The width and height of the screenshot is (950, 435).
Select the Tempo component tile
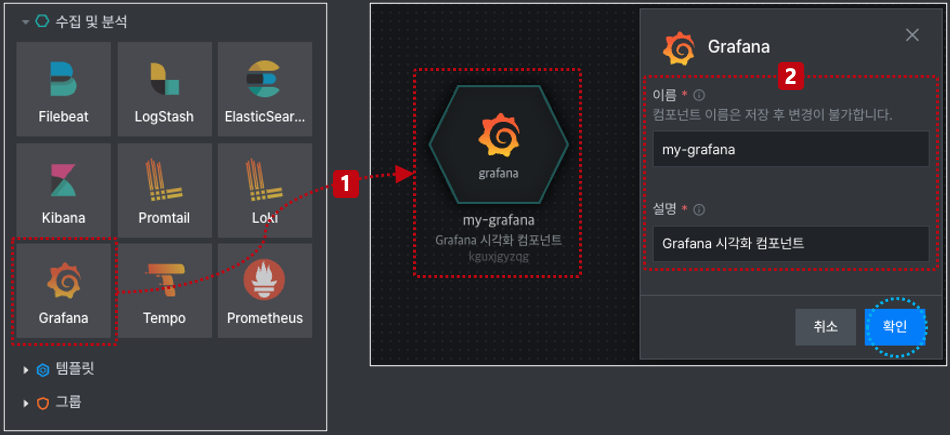pos(164,291)
